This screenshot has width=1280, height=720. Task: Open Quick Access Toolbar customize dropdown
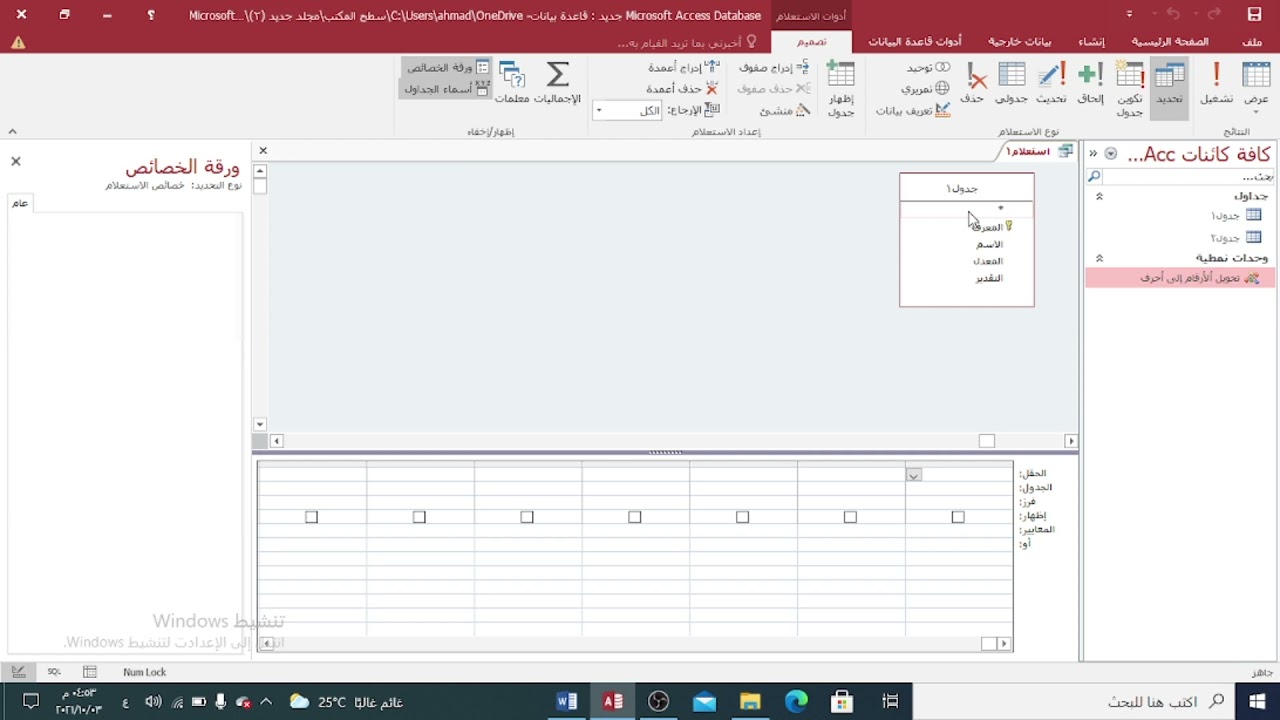1129,15
